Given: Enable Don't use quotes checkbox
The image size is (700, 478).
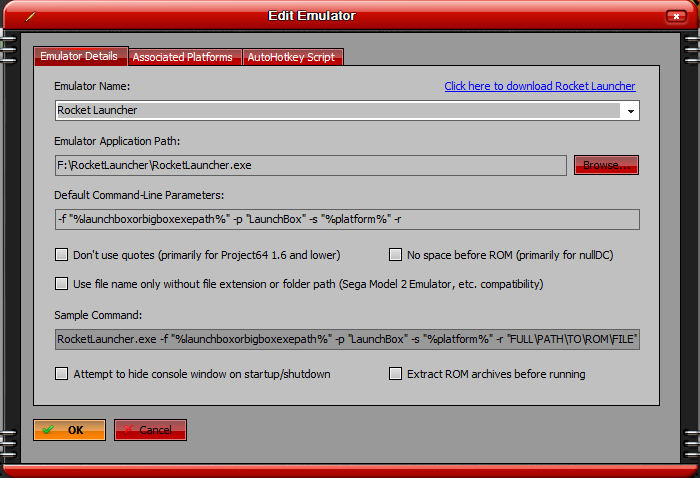Looking at the screenshot, I should click(x=62, y=255).
